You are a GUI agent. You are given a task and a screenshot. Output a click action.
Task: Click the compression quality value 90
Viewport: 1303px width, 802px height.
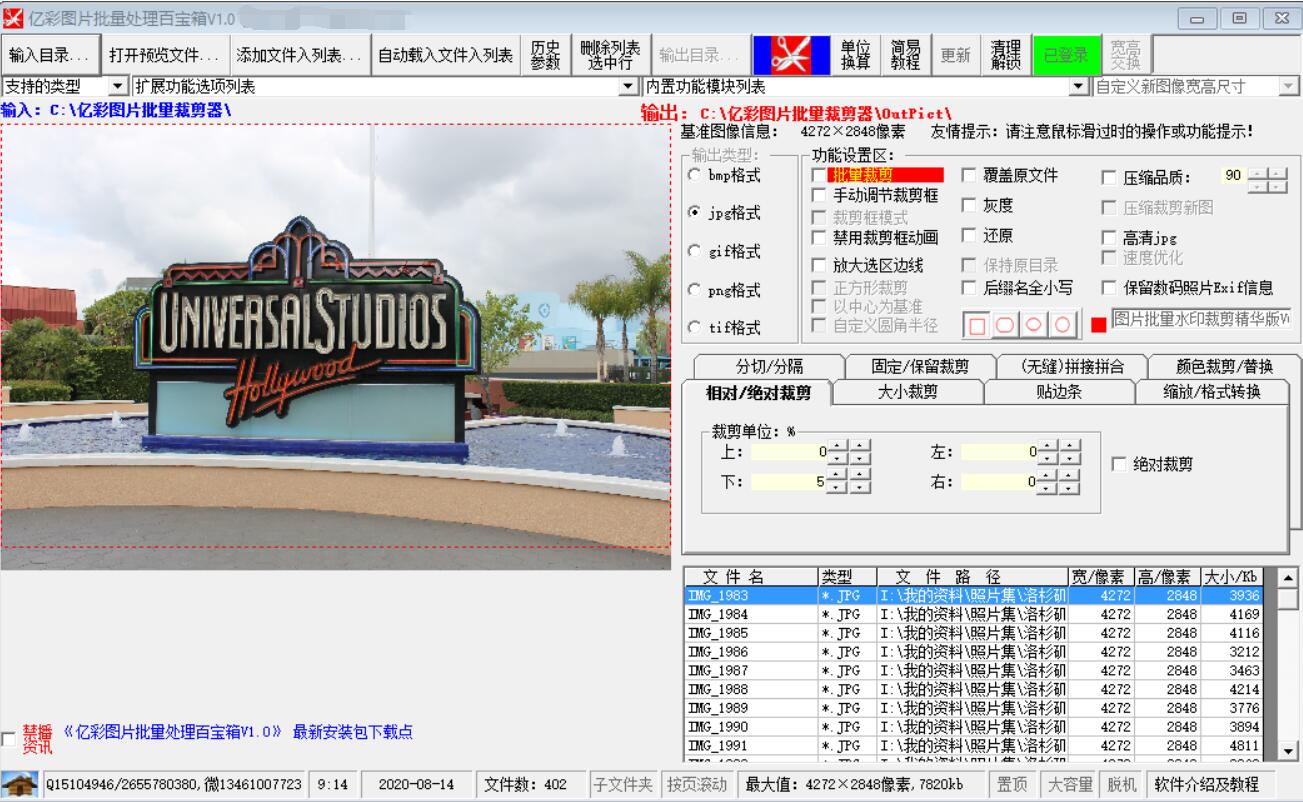point(1233,175)
